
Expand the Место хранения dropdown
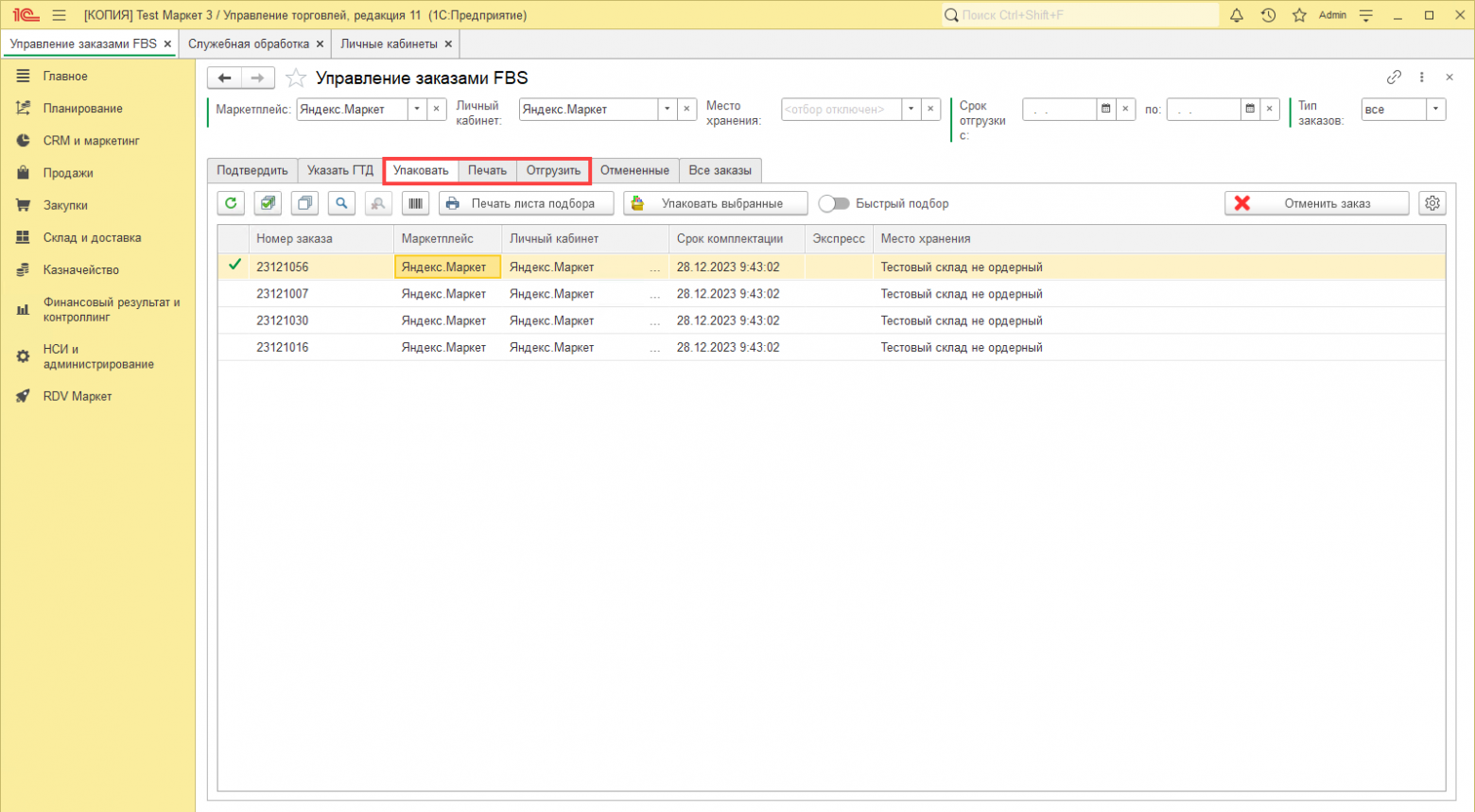[x=911, y=109]
